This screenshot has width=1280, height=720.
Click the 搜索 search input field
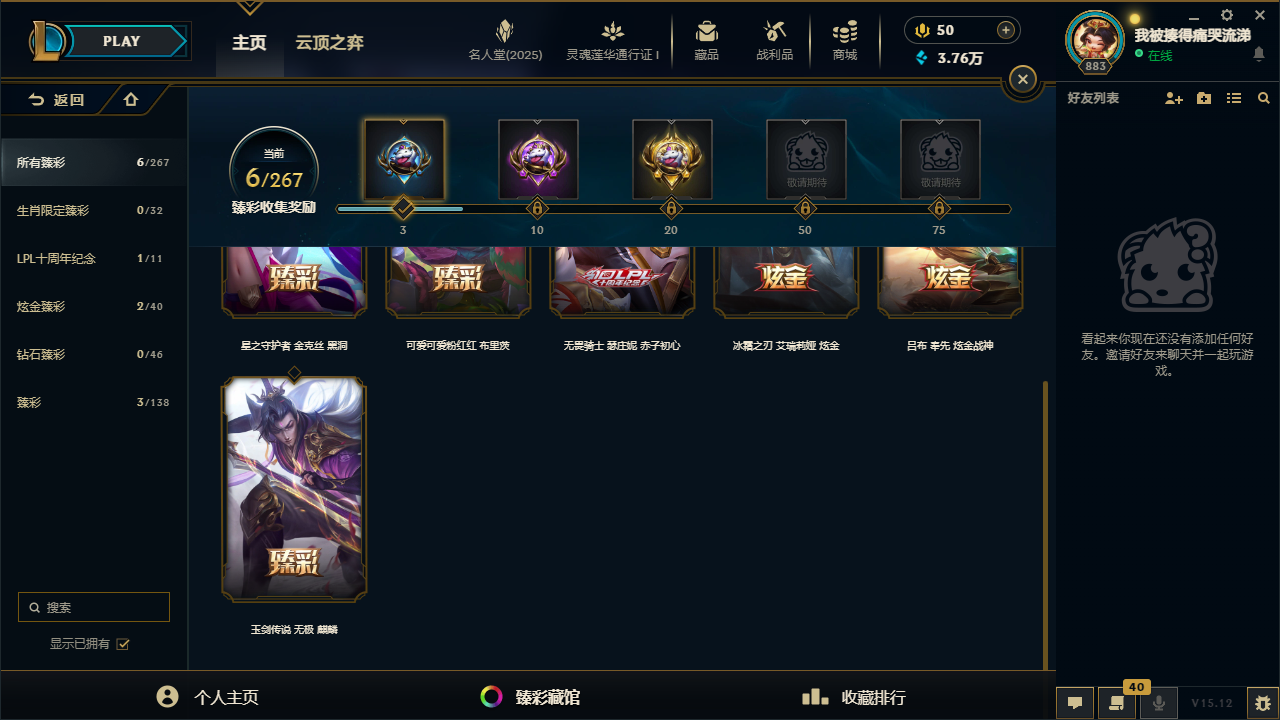(x=94, y=607)
